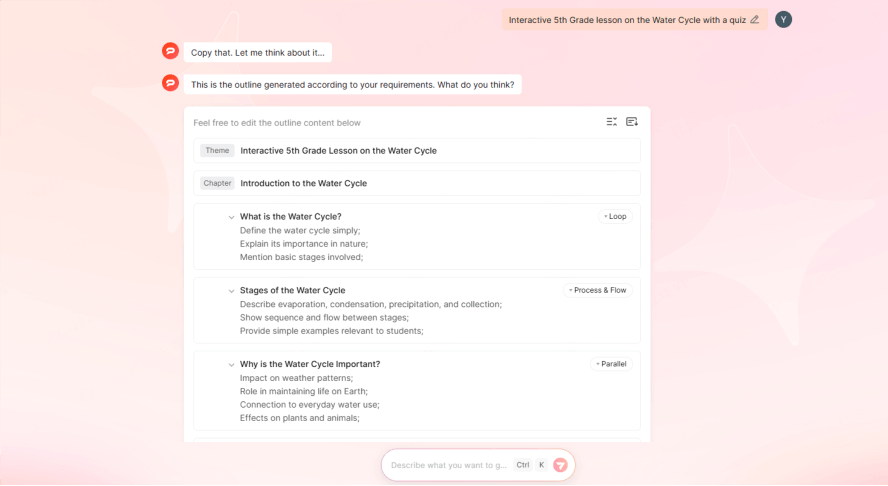This screenshot has height=486, width=888.
Task: Edit the Chapter title 'Introduction to the Water Cycle'
Action: click(304, 183)
